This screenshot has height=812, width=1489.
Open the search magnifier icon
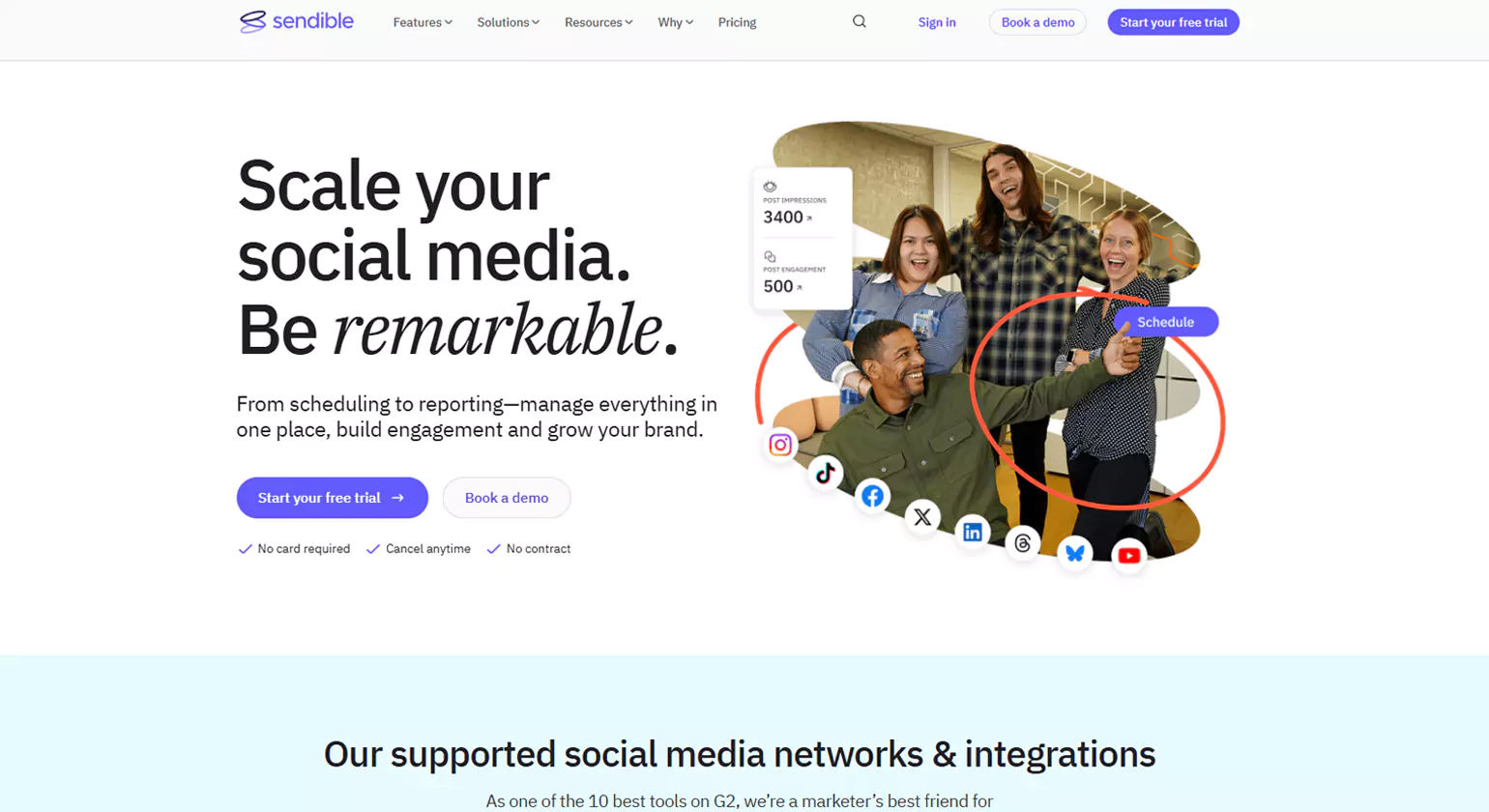pyautogui.click(x=859, y=21)
